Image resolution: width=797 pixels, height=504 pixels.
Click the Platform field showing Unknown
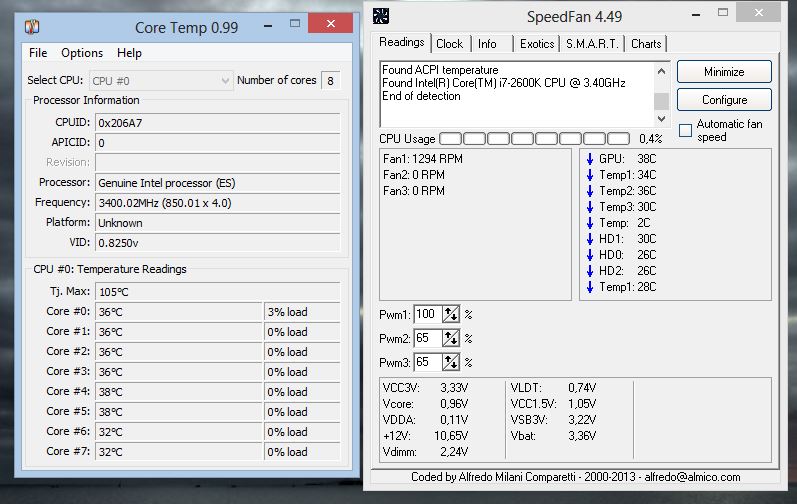(218, 223)
